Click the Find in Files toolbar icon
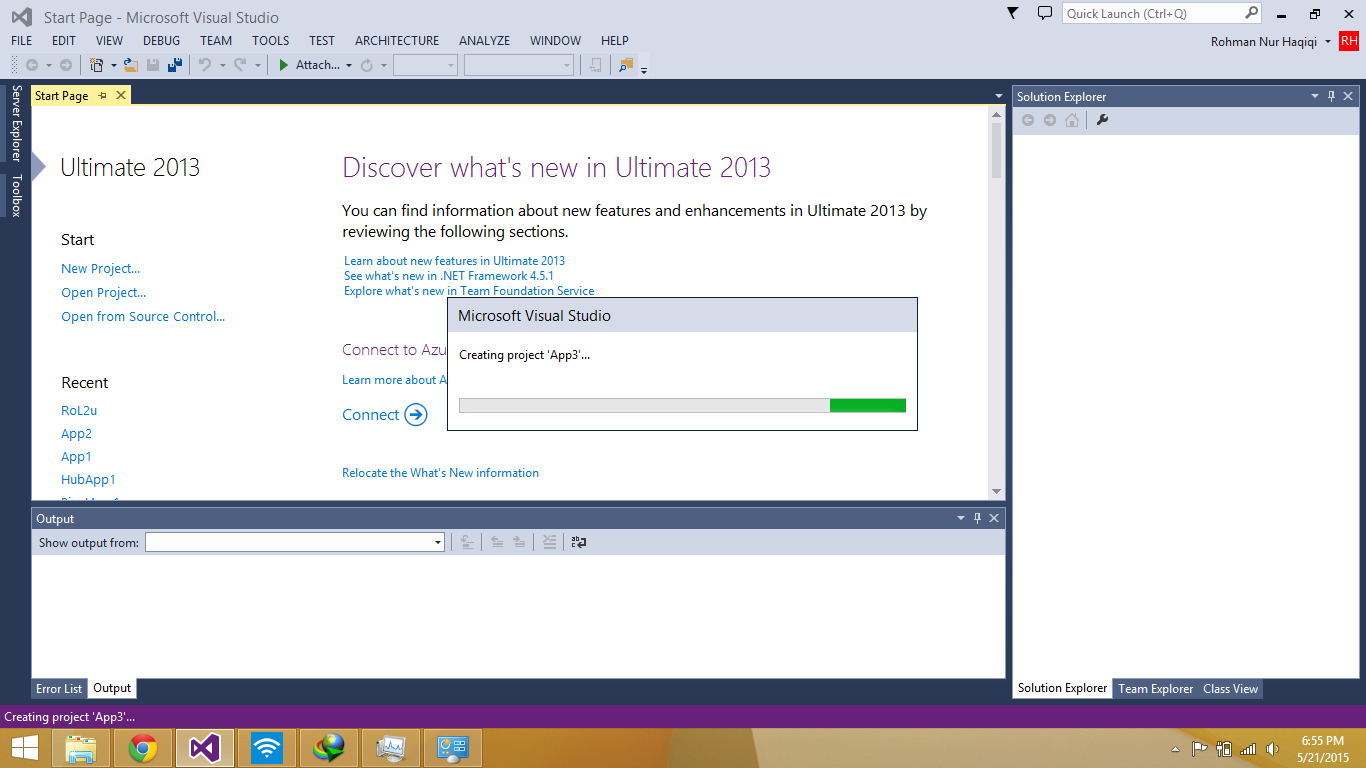 tap(626, 65)
